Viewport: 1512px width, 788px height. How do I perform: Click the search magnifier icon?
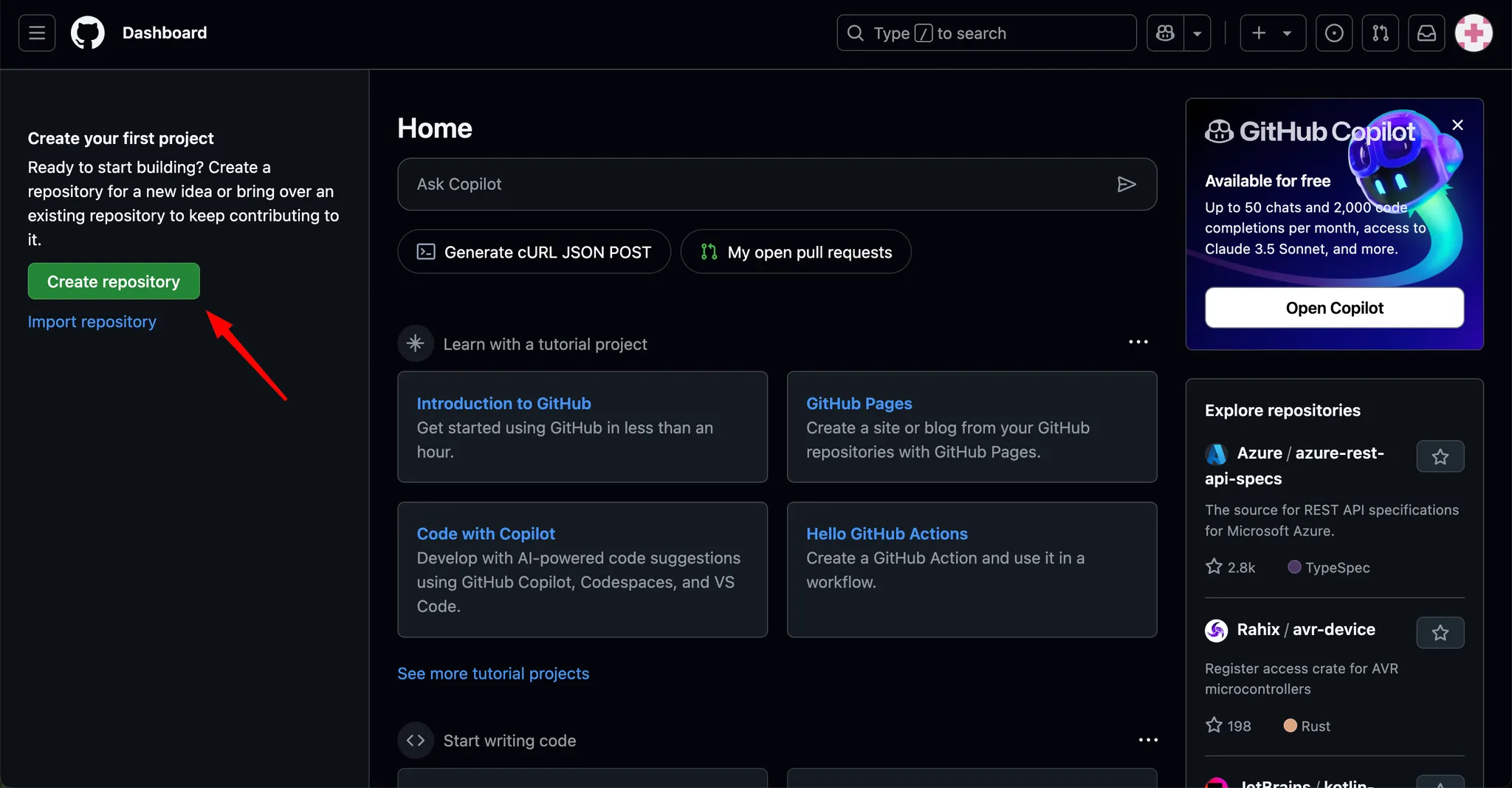pyautogui.click(x=855, y=33)
